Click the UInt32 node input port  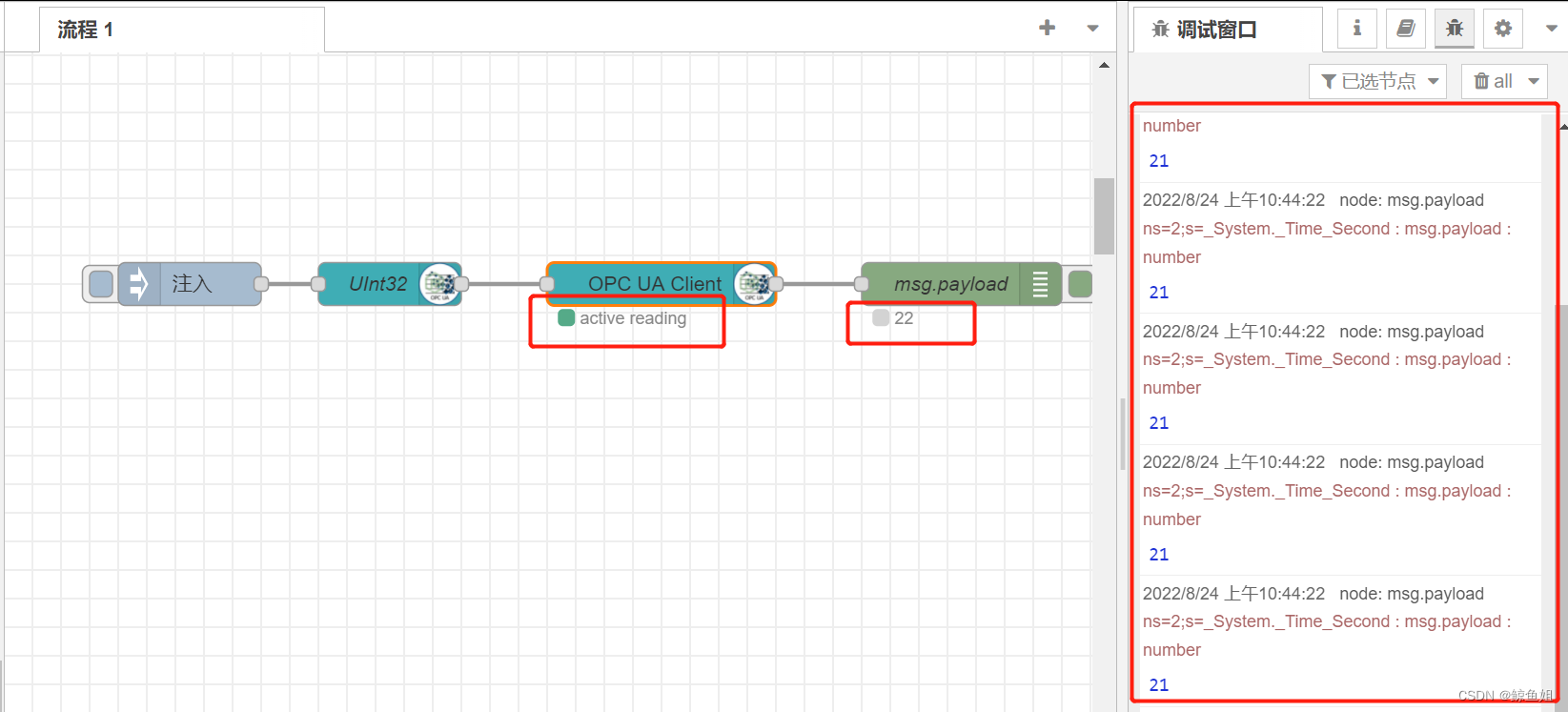318,283
